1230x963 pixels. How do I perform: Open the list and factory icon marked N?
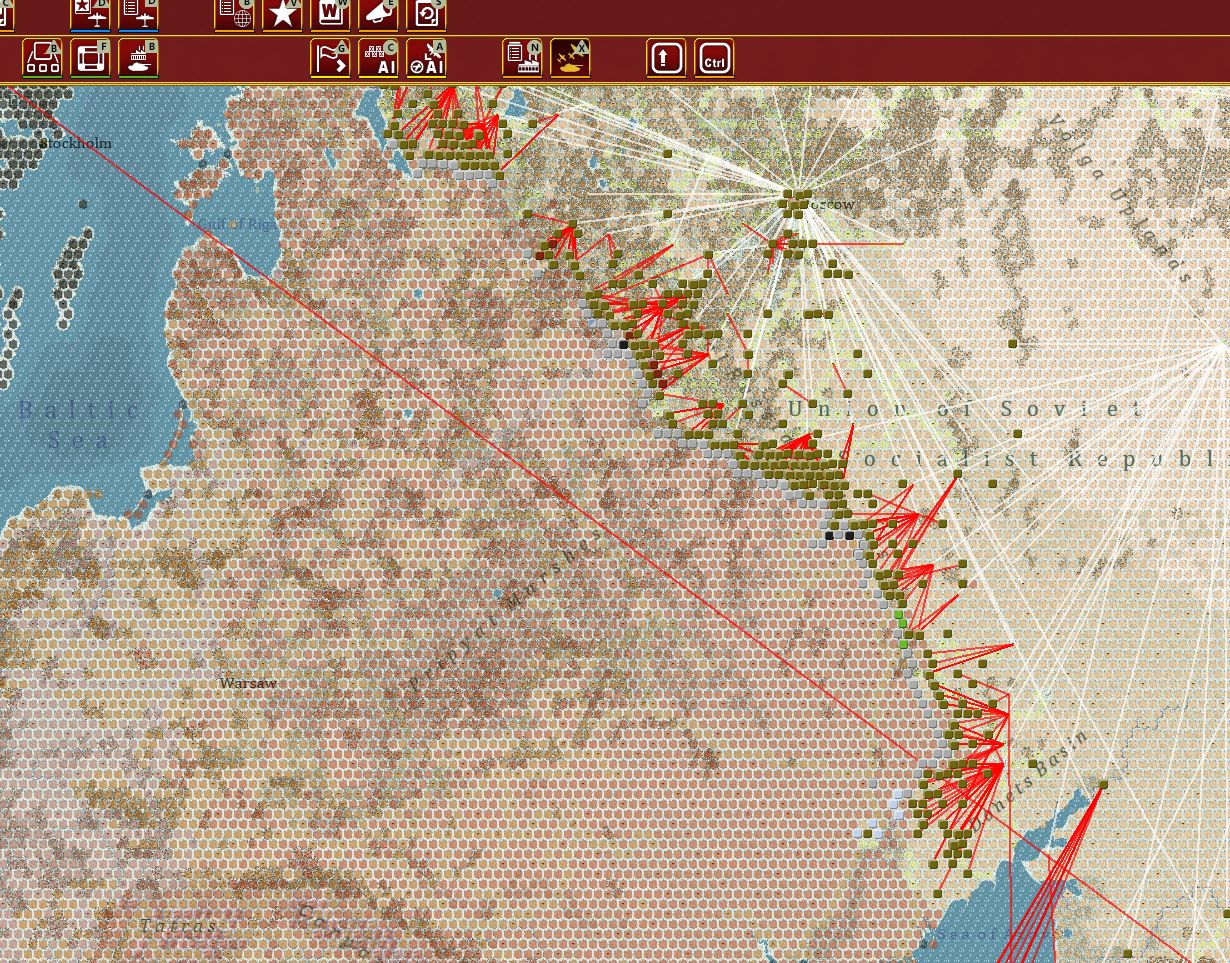click(522, 58)
